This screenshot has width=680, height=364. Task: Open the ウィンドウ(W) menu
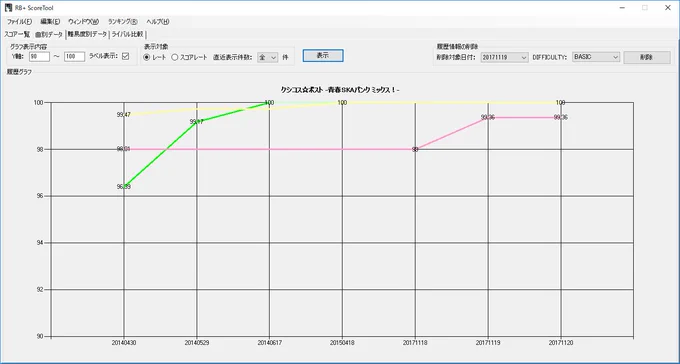coord(83,22)
